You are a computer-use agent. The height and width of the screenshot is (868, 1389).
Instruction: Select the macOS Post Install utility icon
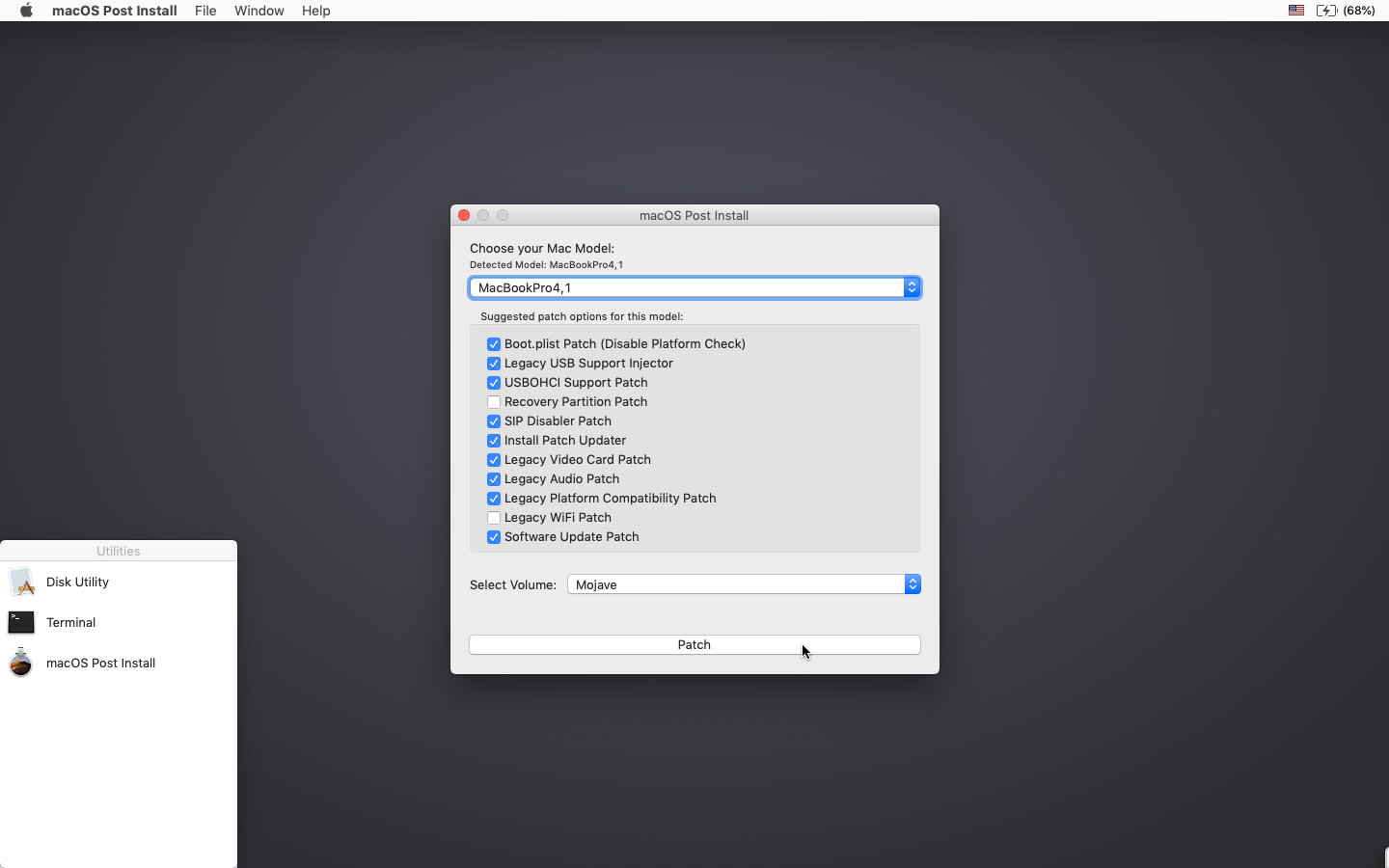pos(101,664)
